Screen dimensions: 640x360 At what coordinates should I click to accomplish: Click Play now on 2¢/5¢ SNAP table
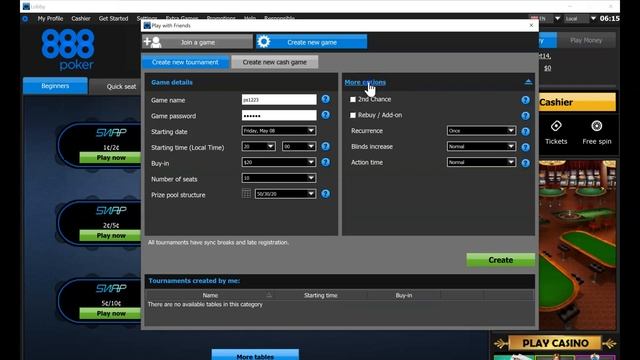111,236
